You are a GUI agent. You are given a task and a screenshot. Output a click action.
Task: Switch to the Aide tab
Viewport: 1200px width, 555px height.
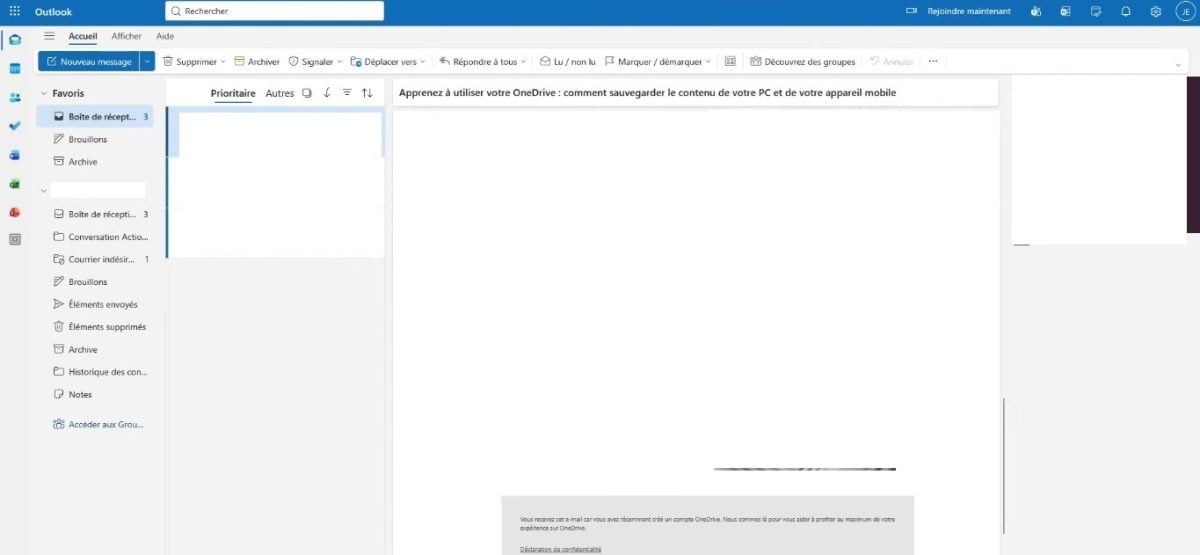click(x=165, y=36)
